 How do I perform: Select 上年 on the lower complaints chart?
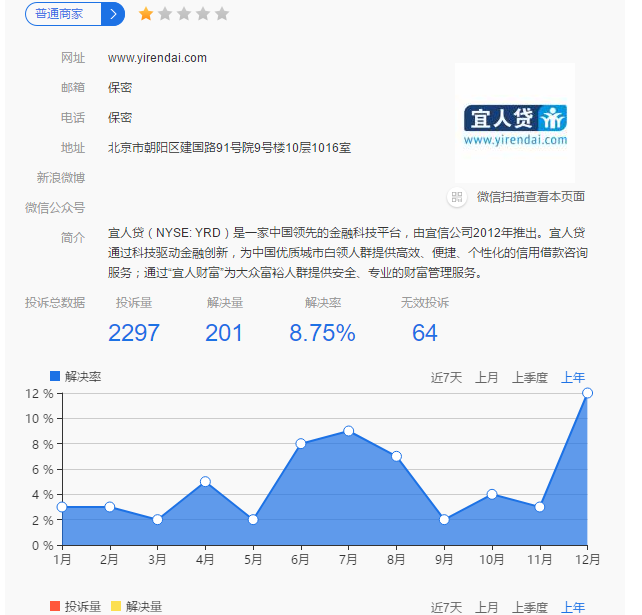pyautogui.click(x=573, y=608)
